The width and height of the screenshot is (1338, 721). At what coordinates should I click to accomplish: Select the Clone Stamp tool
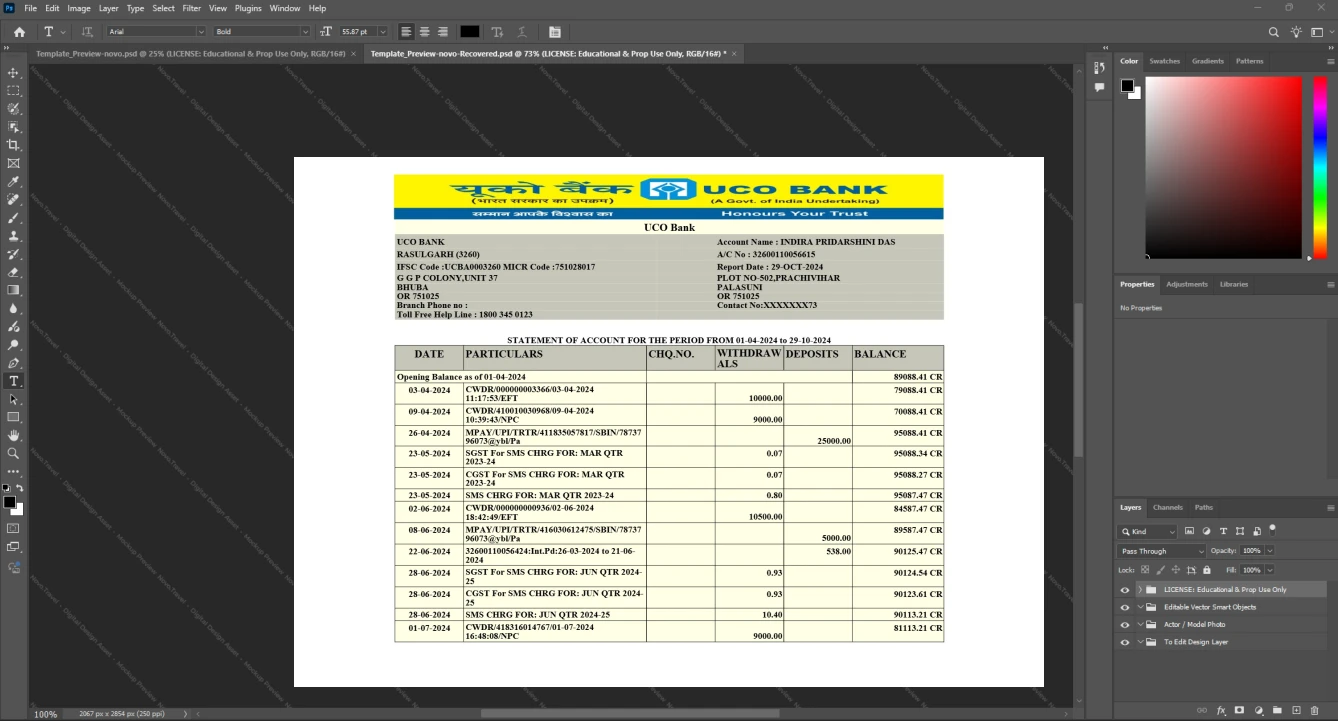pos(13,236)
